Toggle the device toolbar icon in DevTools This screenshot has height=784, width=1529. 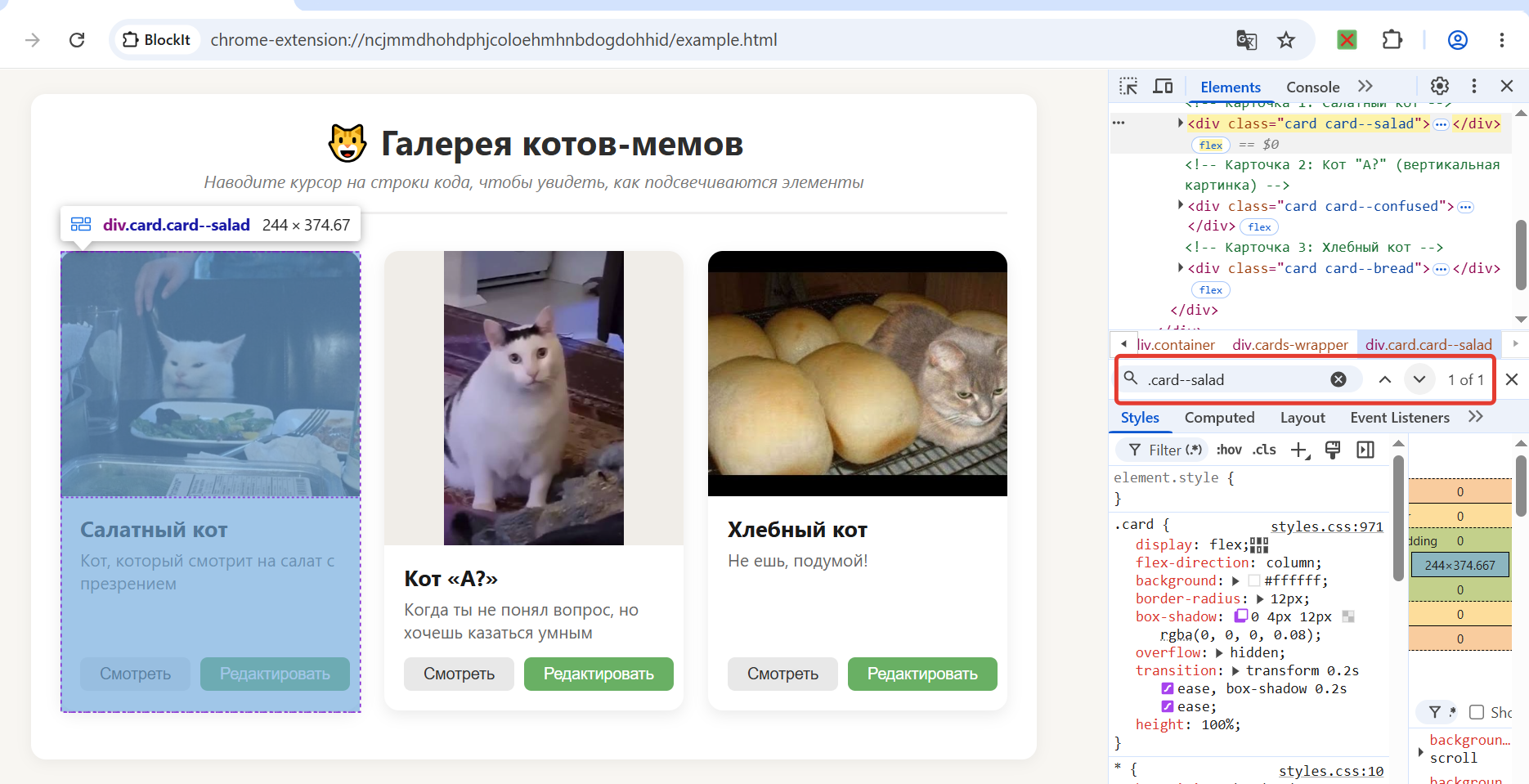coord(1163,87)
